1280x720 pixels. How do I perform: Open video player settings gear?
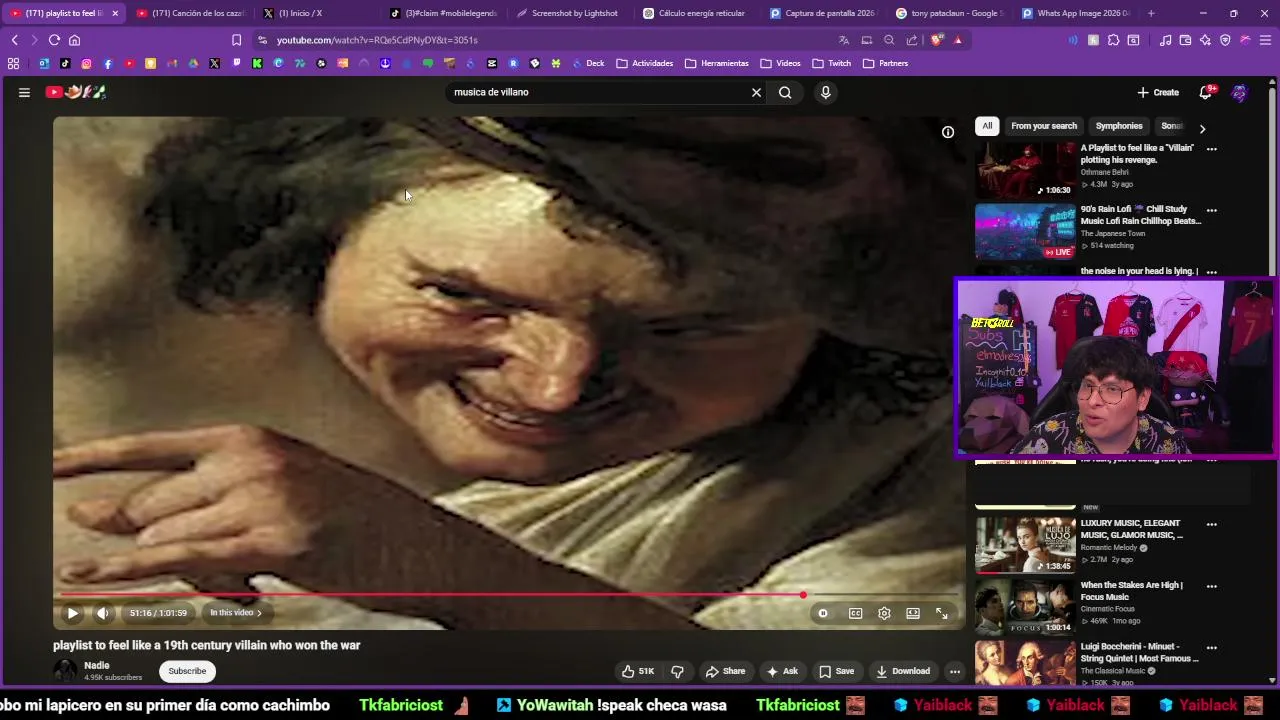[x=884, y=613]
